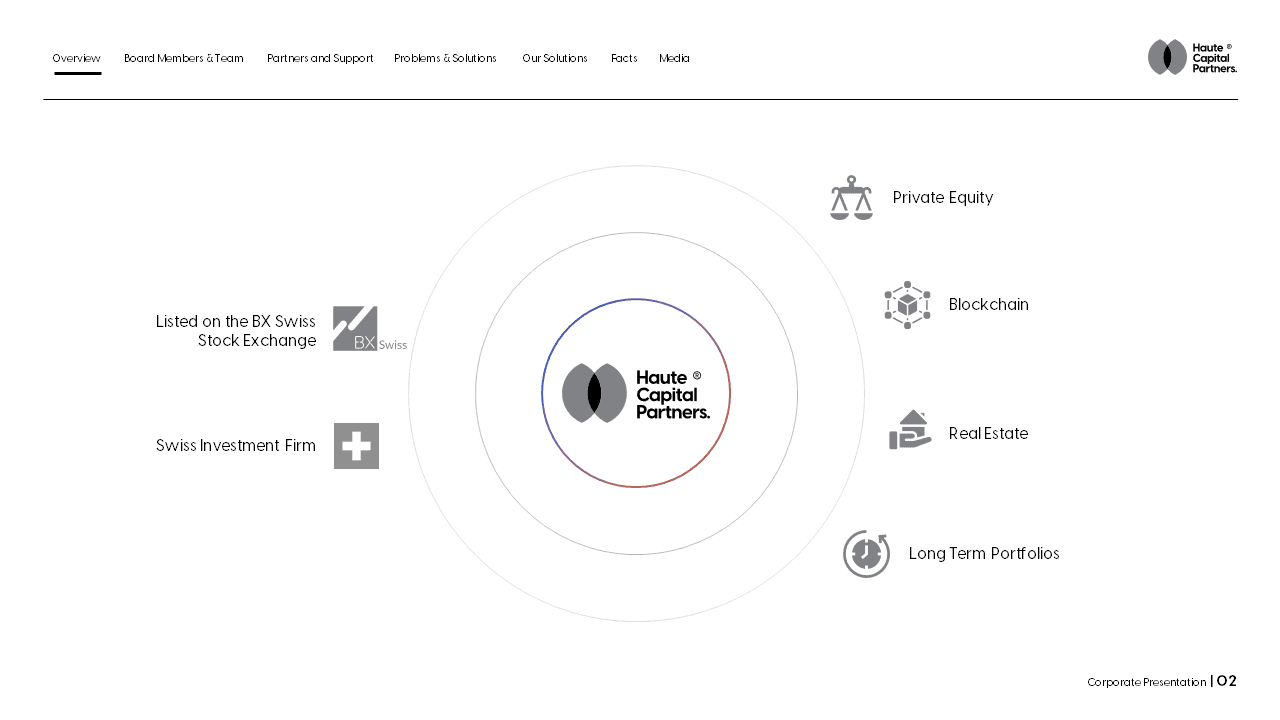The height and width of the screenshot is (720, 1280).
Task: Click the page number 02
Action: (1227, 681)
